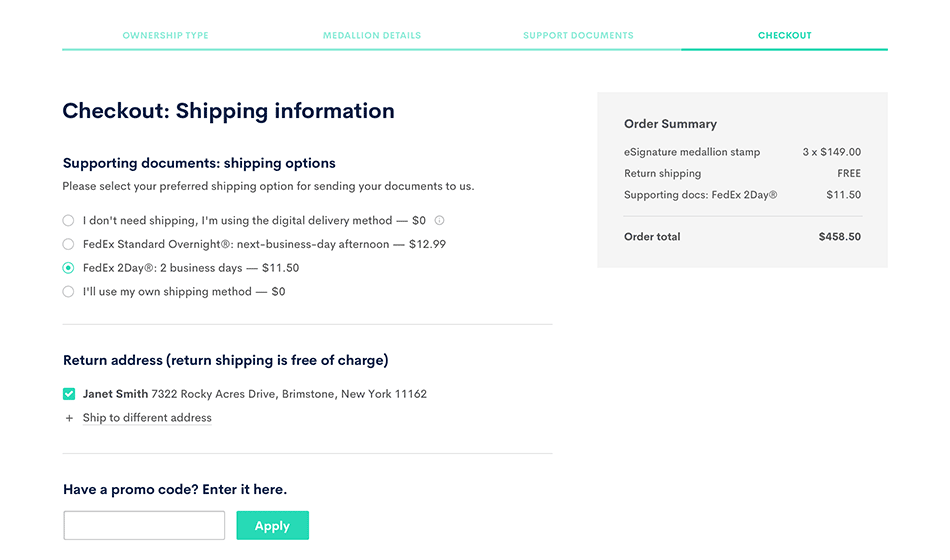Viewport: 950px width, 560px height.
Task: Select the digital delivery method radio button
Action: point(68,221)
